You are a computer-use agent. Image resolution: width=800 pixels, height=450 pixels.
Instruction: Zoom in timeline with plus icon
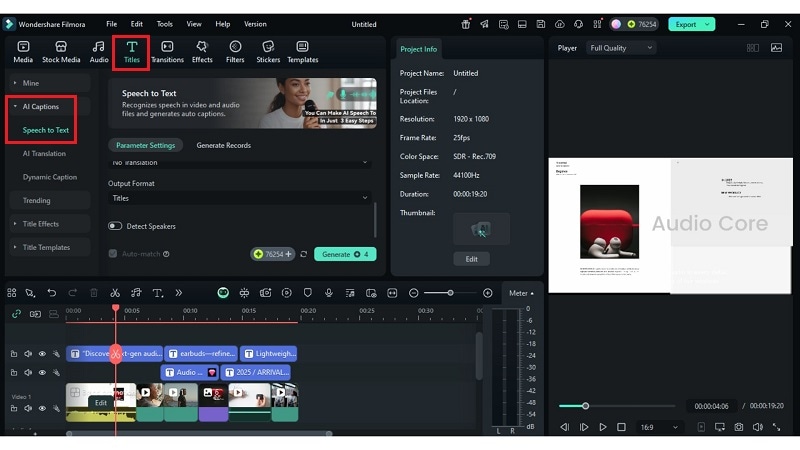coord(488,293)
